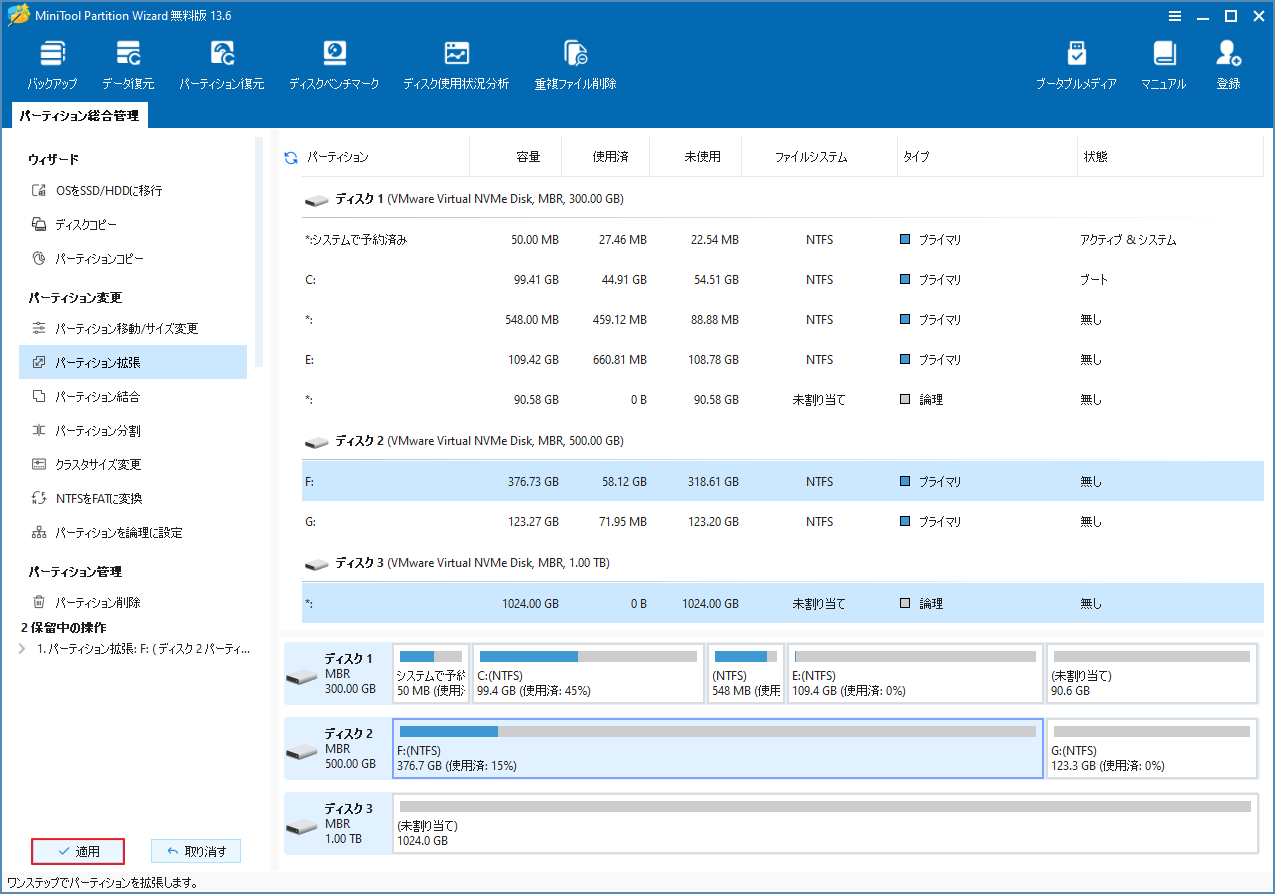The width and height of the screenshot is (1275, 894).
Task: Open the hamburger menu in title bar
Action: tap(1175, 16)
